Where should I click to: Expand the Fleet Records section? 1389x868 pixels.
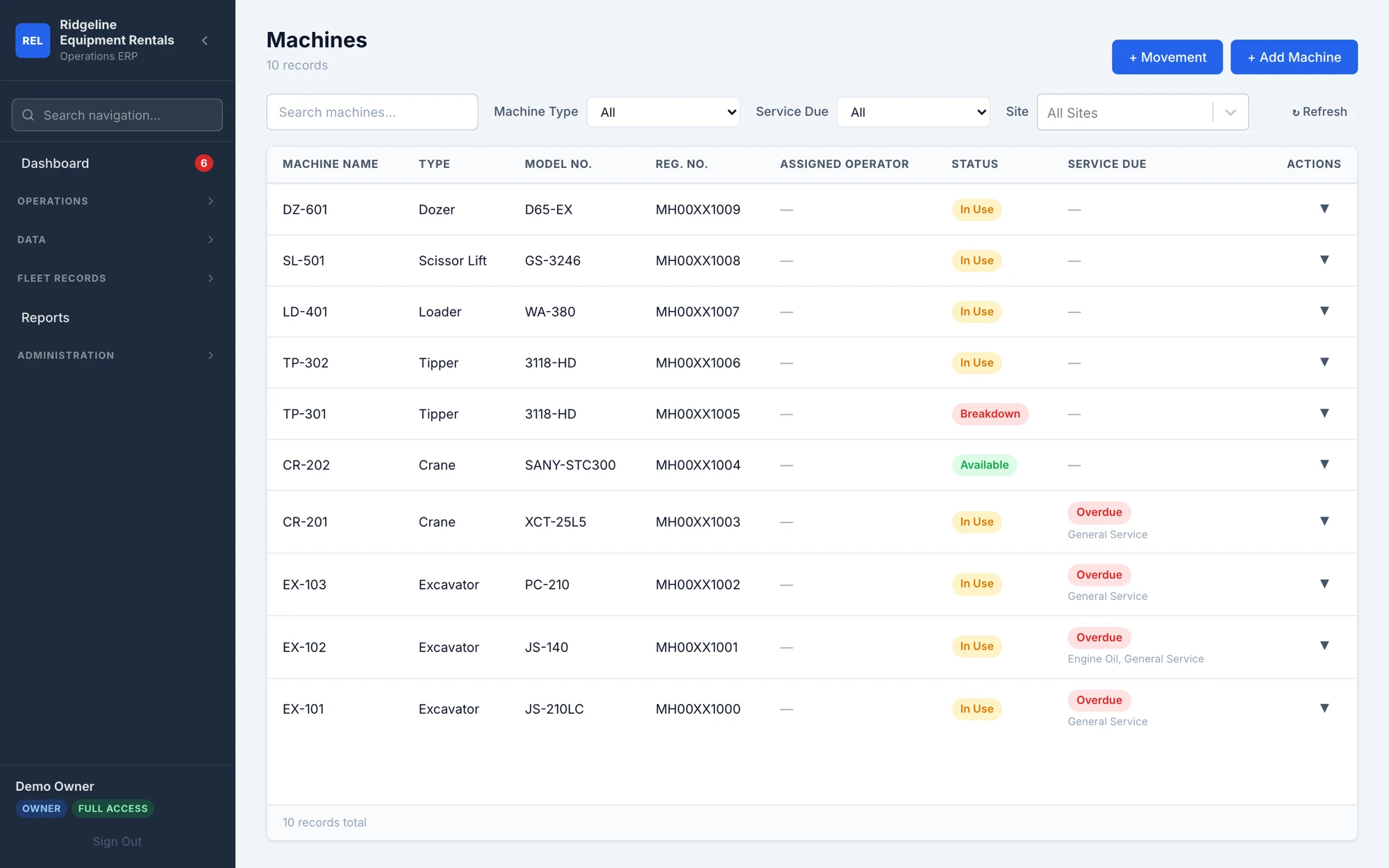click(117, 278)
